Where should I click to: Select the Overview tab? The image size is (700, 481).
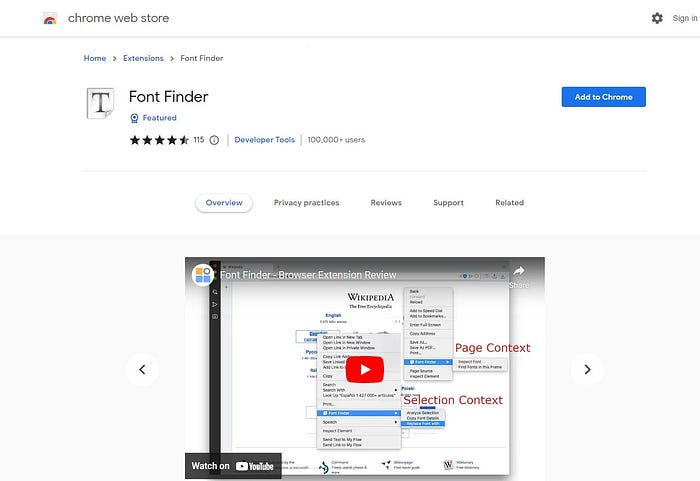224,203
